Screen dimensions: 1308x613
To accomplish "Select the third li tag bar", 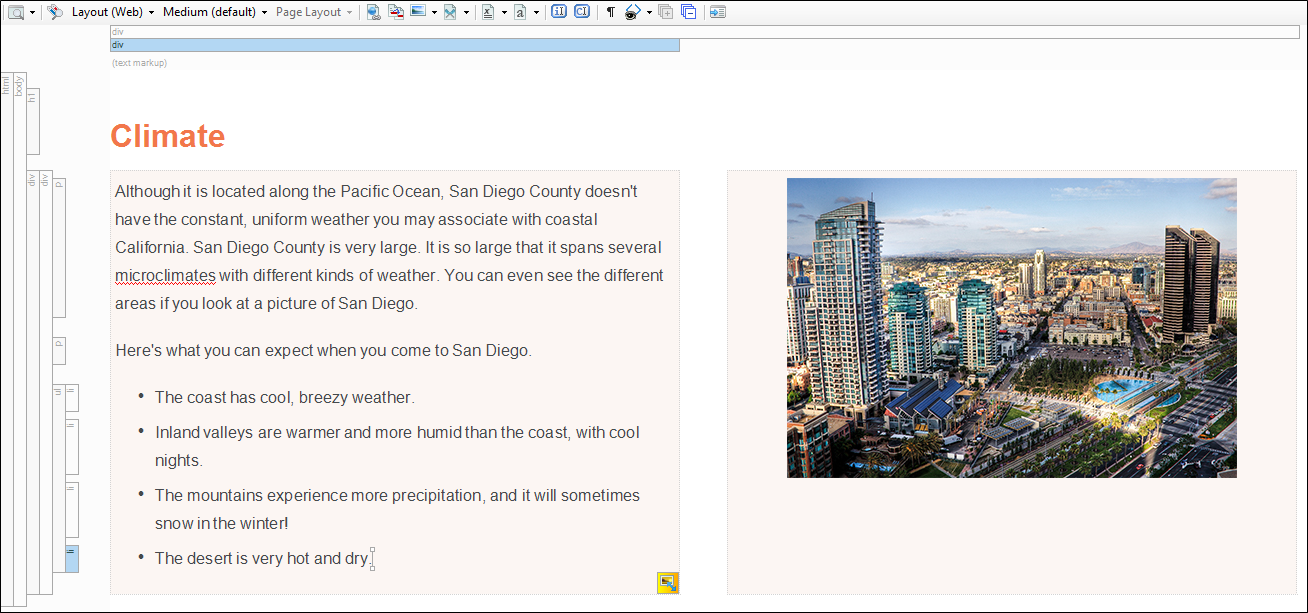I will click(72, 509).
